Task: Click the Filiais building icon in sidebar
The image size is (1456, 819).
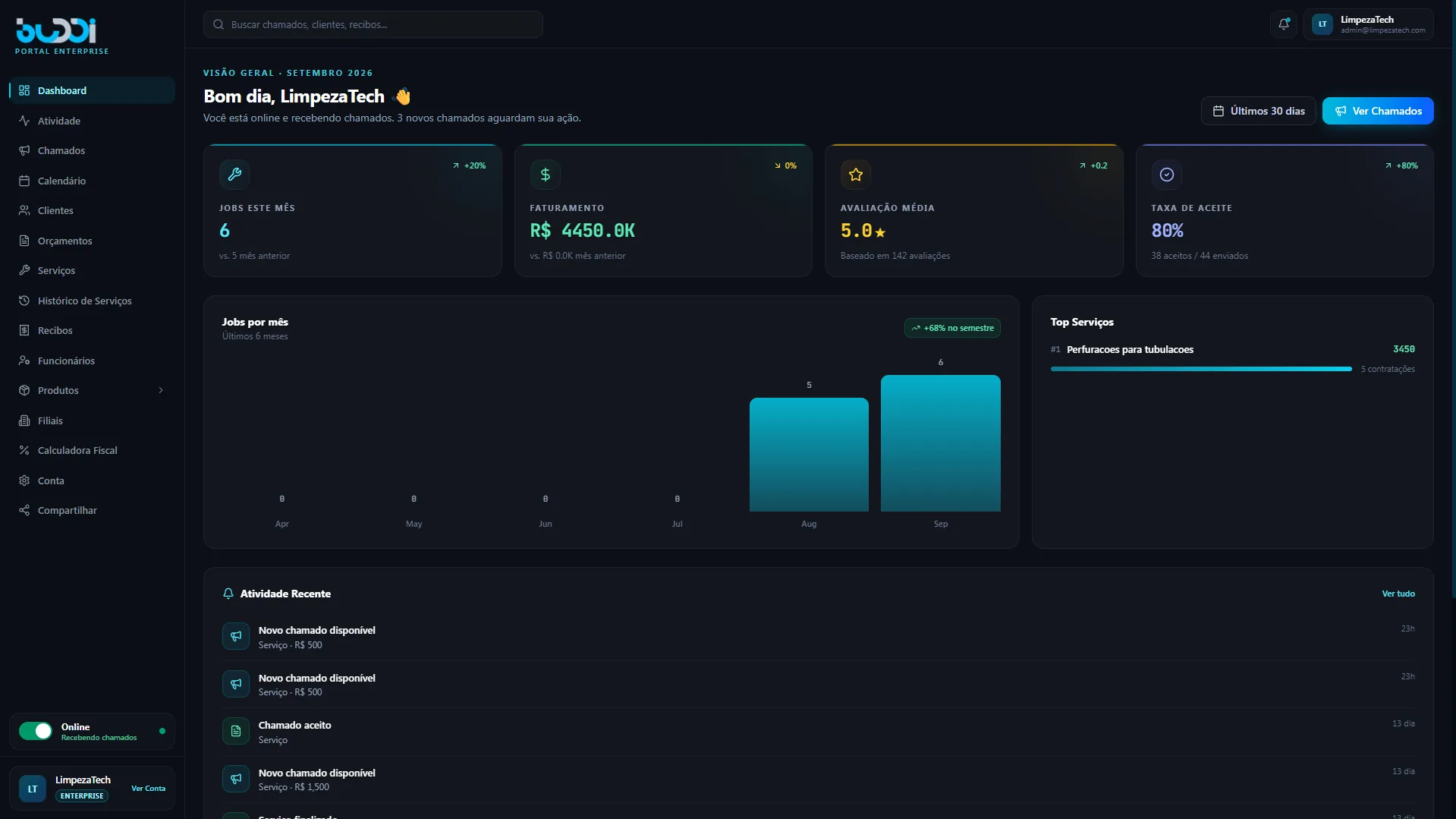Action: [x=24, y=421]
